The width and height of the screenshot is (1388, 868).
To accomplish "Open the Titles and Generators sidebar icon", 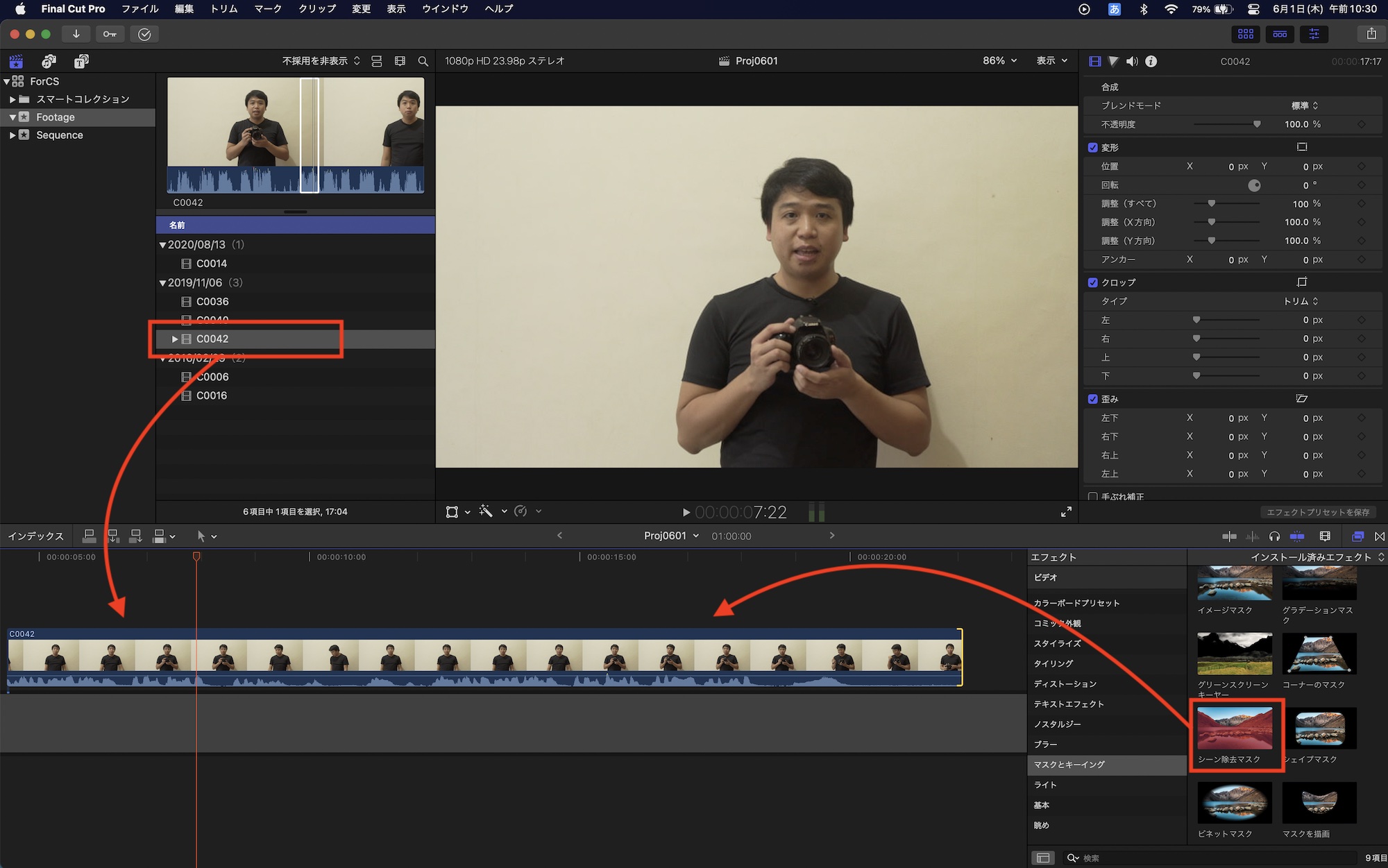I will [81, 61].
